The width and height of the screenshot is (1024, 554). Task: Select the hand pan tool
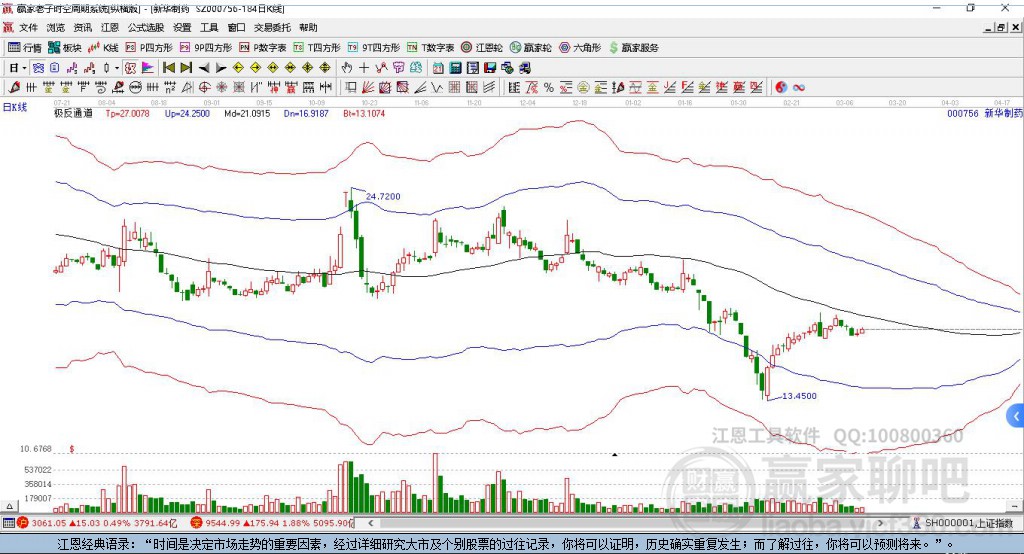347,68
